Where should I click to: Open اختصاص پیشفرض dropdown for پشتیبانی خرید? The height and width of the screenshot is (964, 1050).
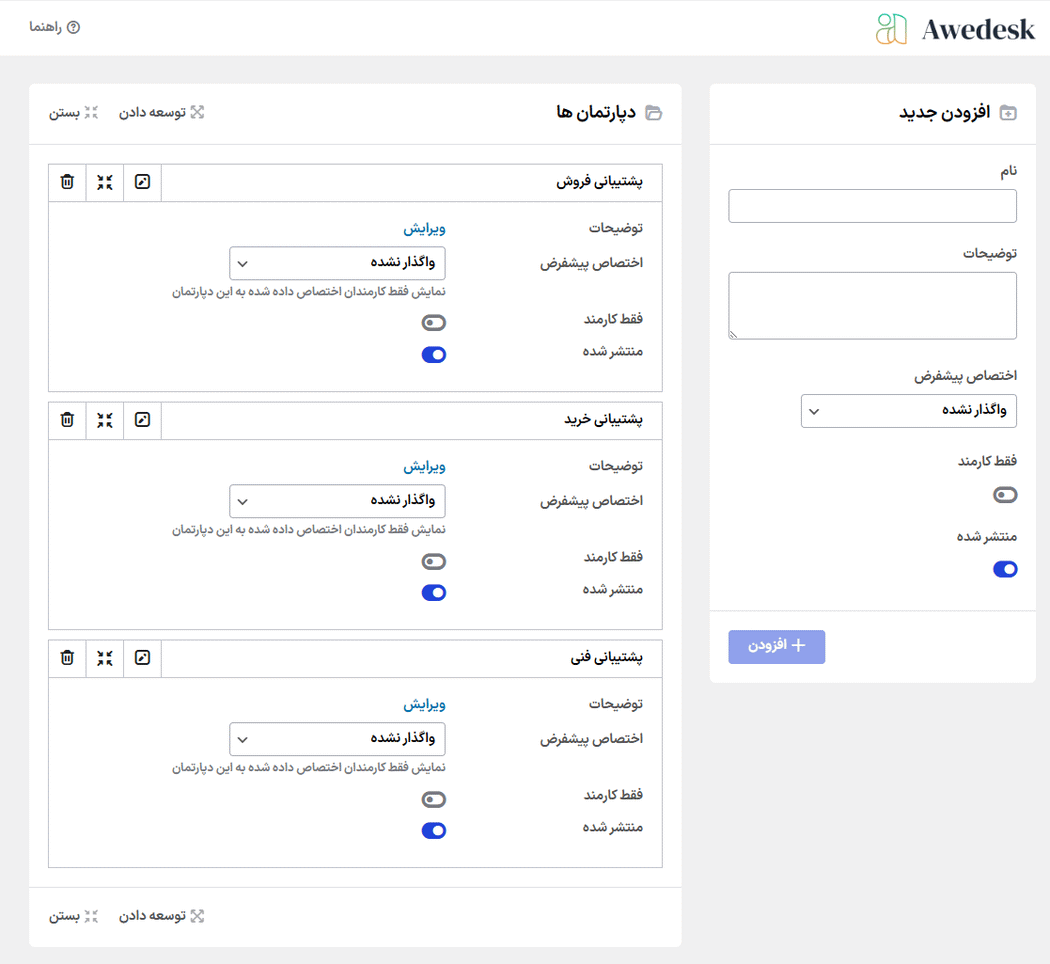(x=337, y=502)
